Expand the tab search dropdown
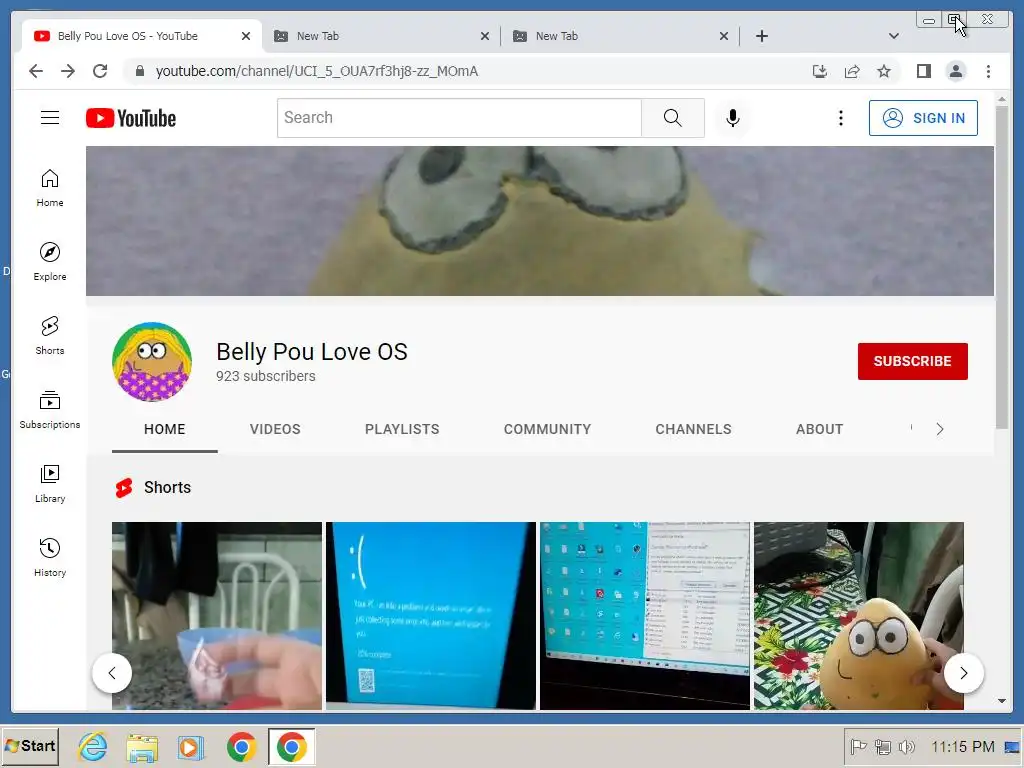The image size is (1024, 768). click(893, 36)
